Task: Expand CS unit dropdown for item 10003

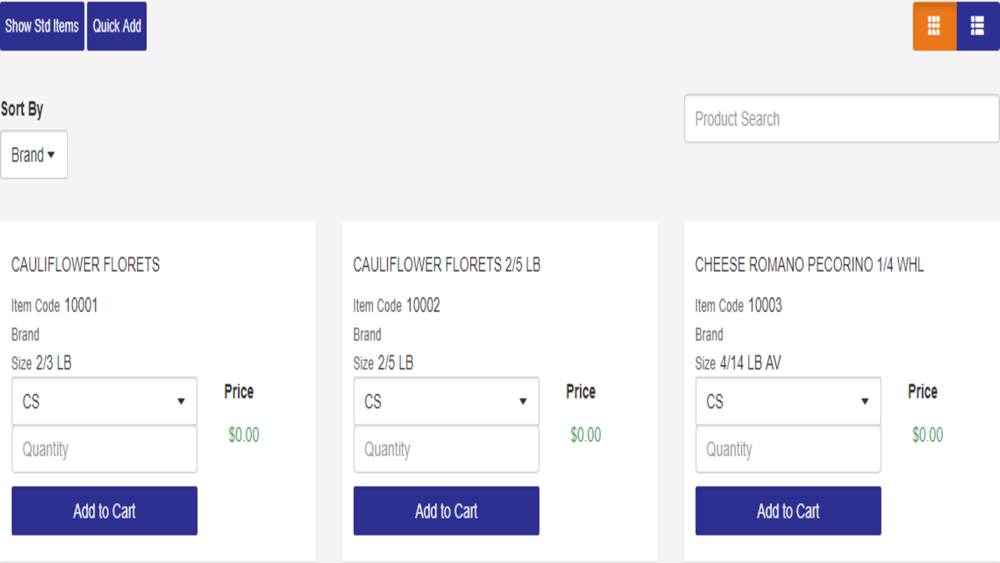Action: tap(788, 401)
